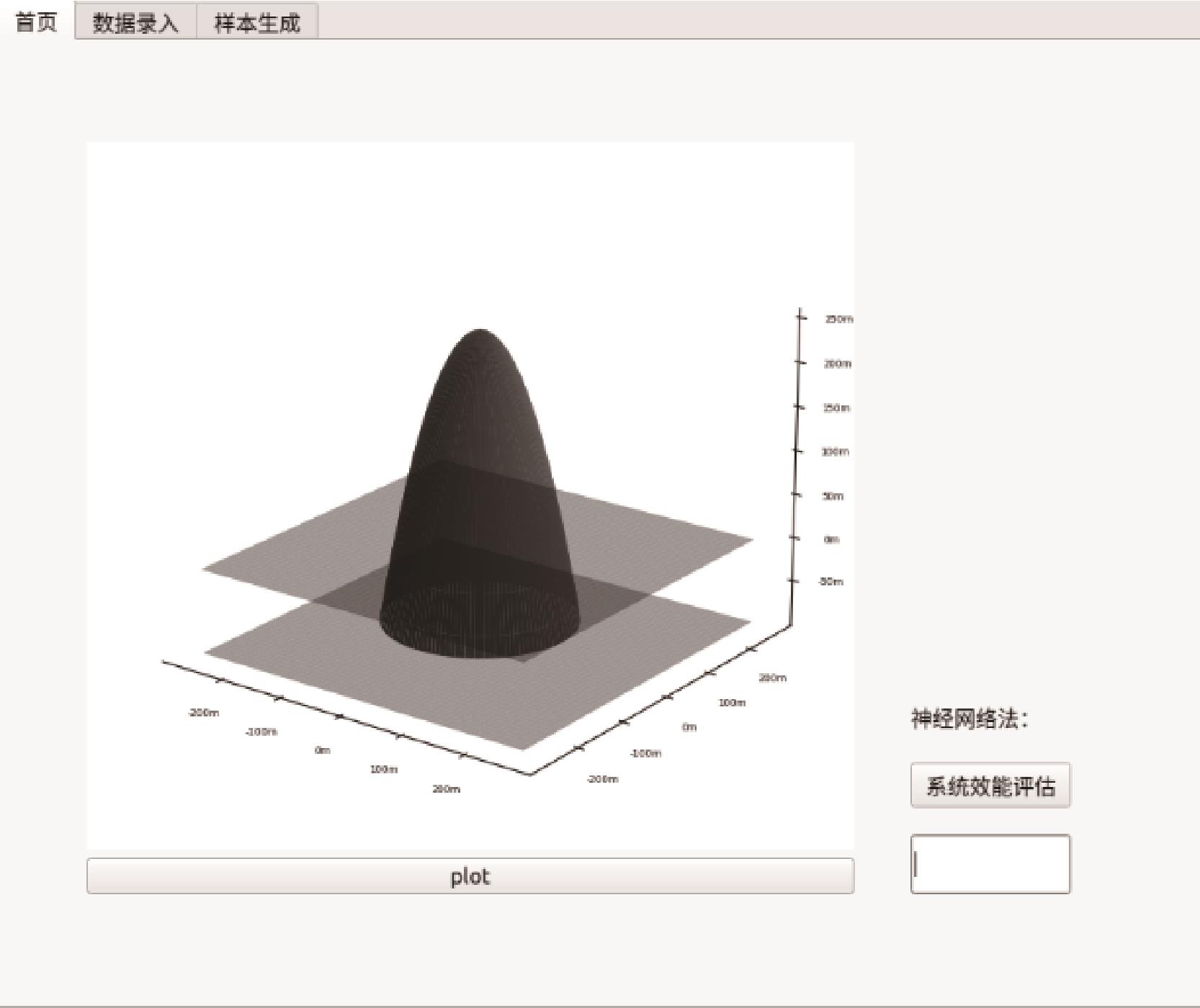Focus the empty result input field

point(990,864)
